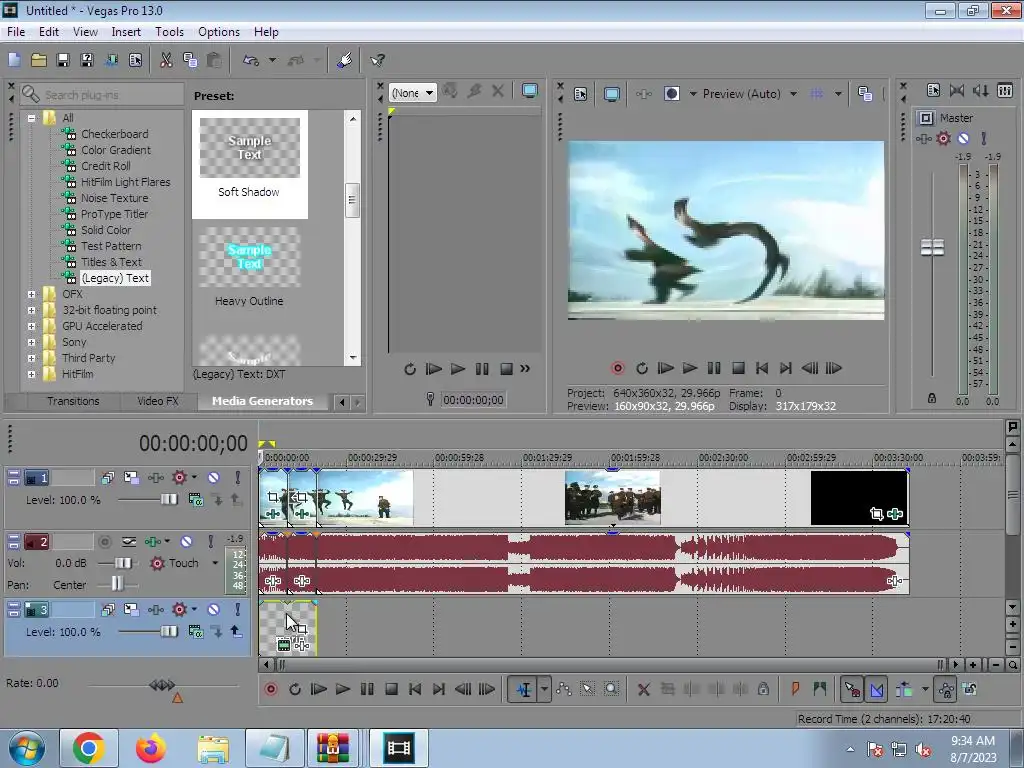
Task: Switch to the Video FX tab
Action: (157, 401)
